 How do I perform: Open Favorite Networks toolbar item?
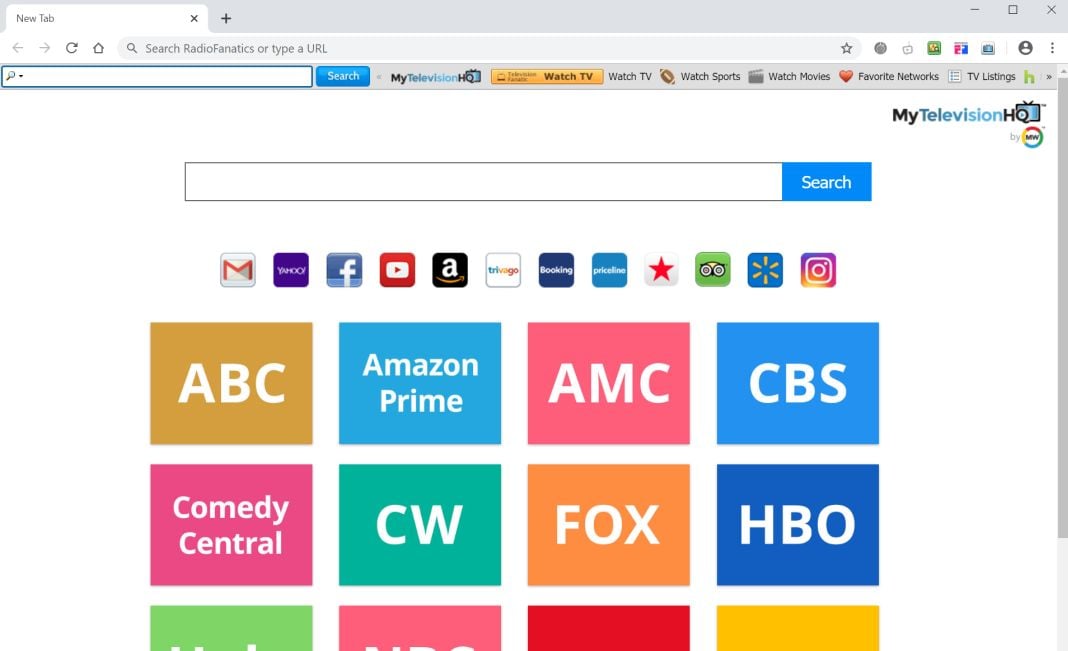click(x=889, y=77)
